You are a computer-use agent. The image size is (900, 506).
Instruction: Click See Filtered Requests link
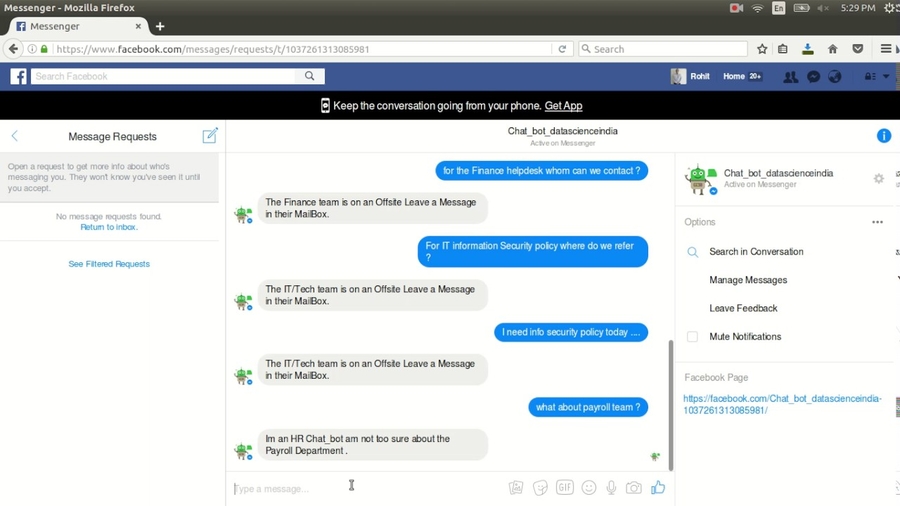click(109, 264)
